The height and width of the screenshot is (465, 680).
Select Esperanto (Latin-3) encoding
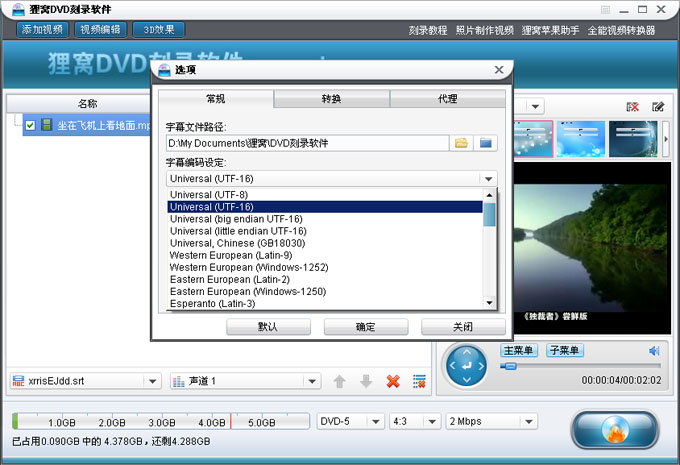(325, 304)
